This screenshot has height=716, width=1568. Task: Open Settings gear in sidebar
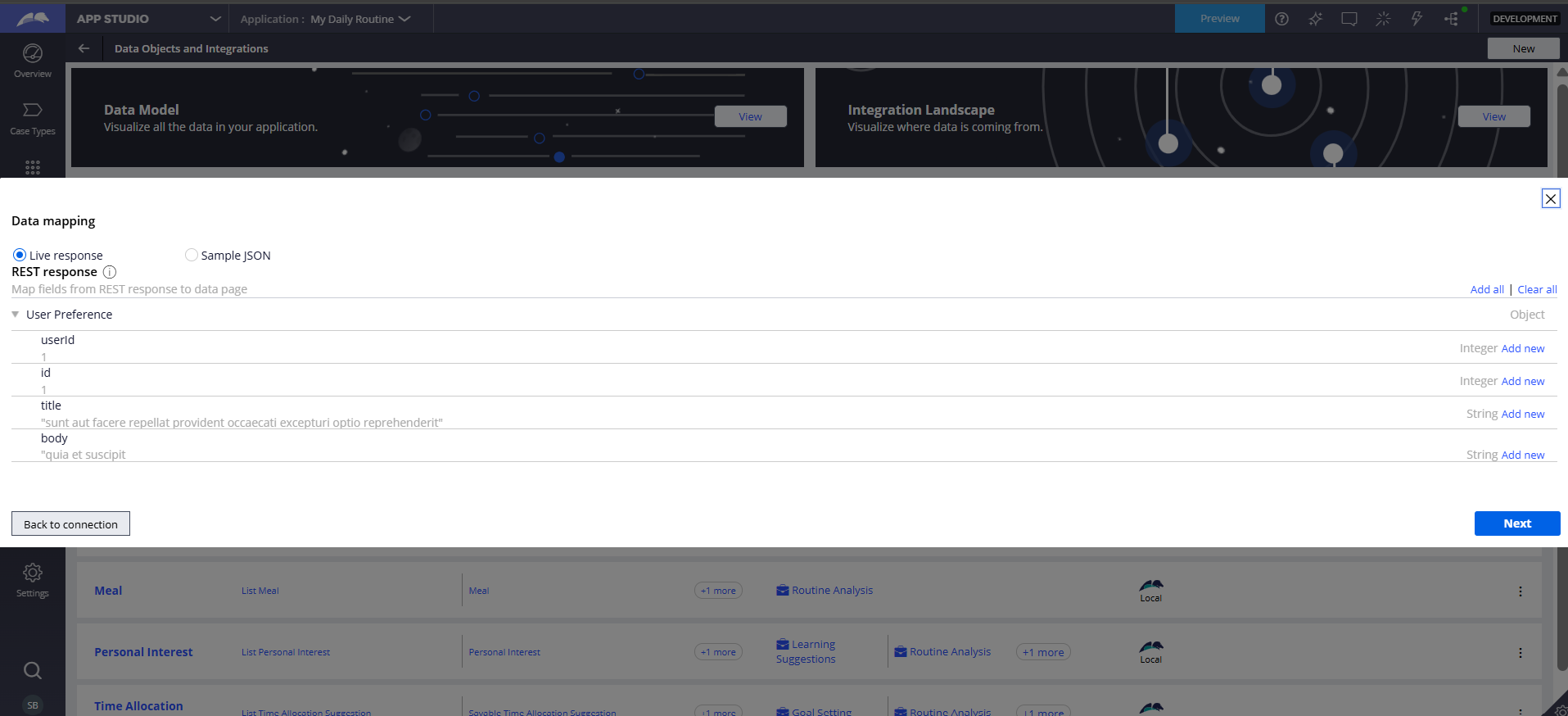[33, 579]
